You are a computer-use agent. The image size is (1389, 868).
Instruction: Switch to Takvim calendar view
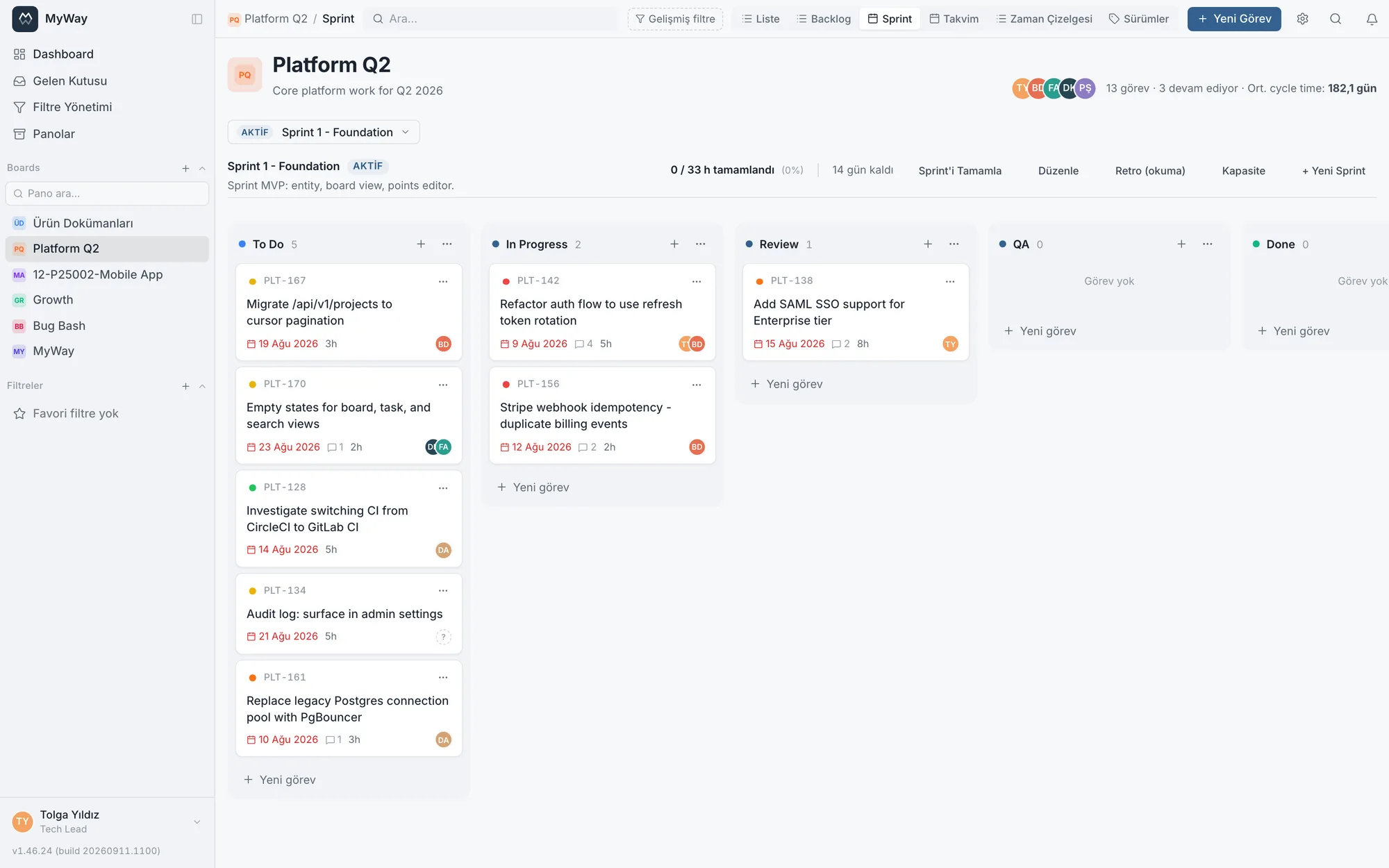954,19
